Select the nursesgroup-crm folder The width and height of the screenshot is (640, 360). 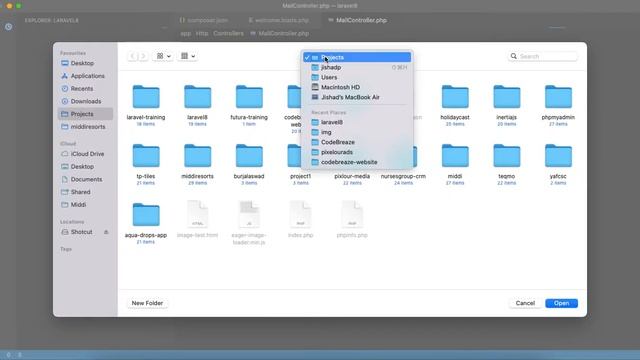pos(403,176)
